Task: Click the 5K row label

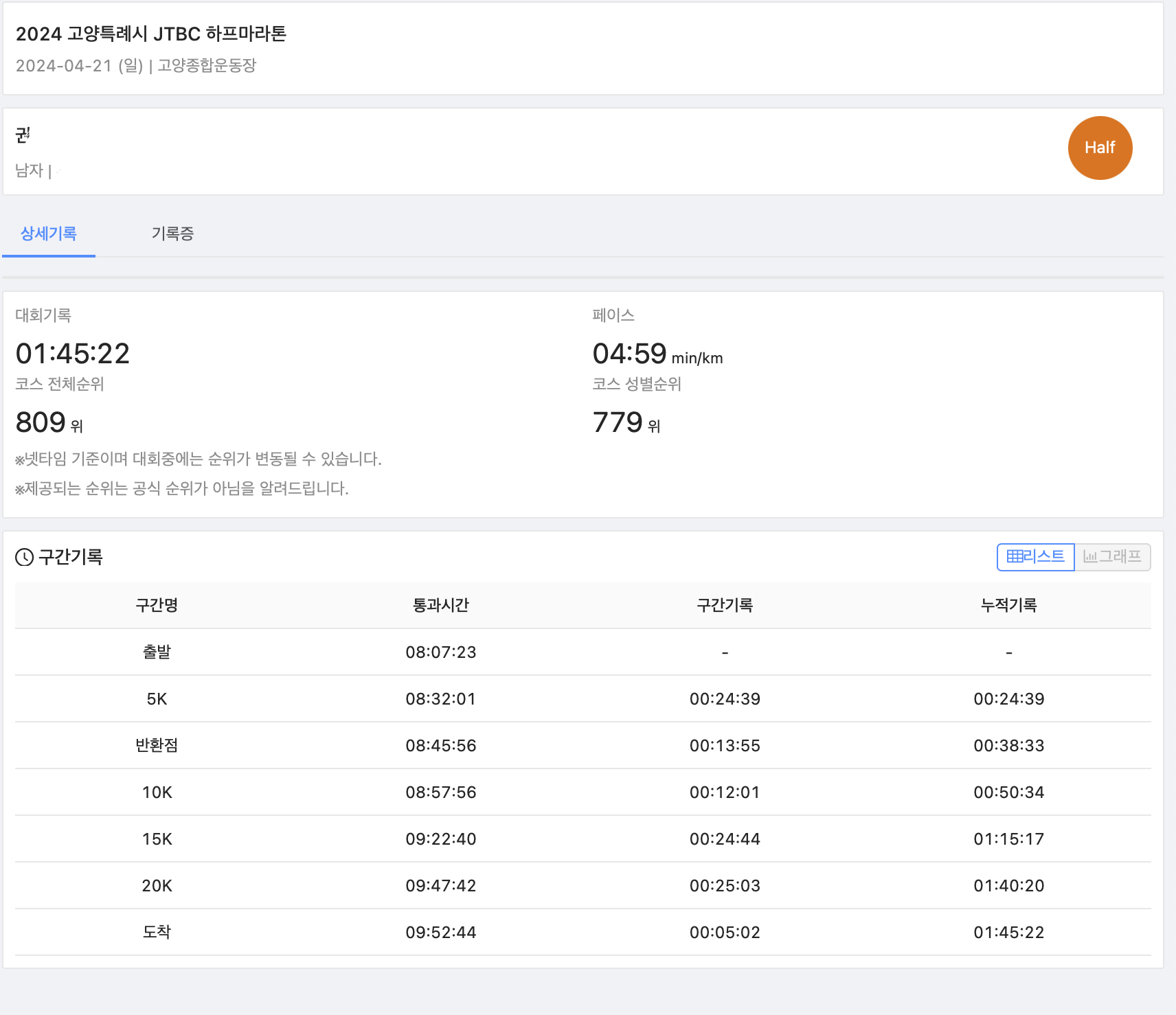Action: pyautogui.click(x=157, y=699)
